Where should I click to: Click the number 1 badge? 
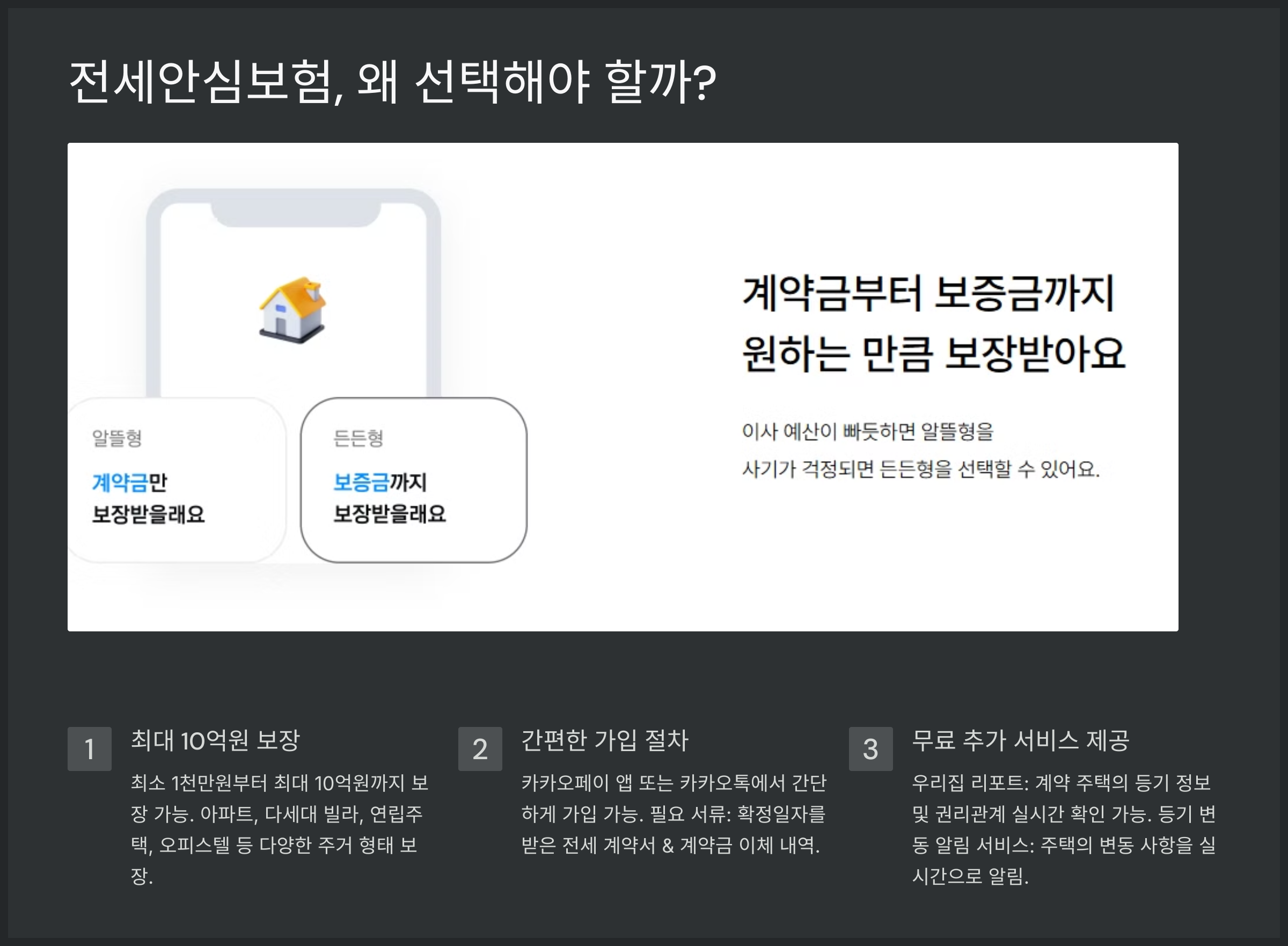tap(89, 749)
